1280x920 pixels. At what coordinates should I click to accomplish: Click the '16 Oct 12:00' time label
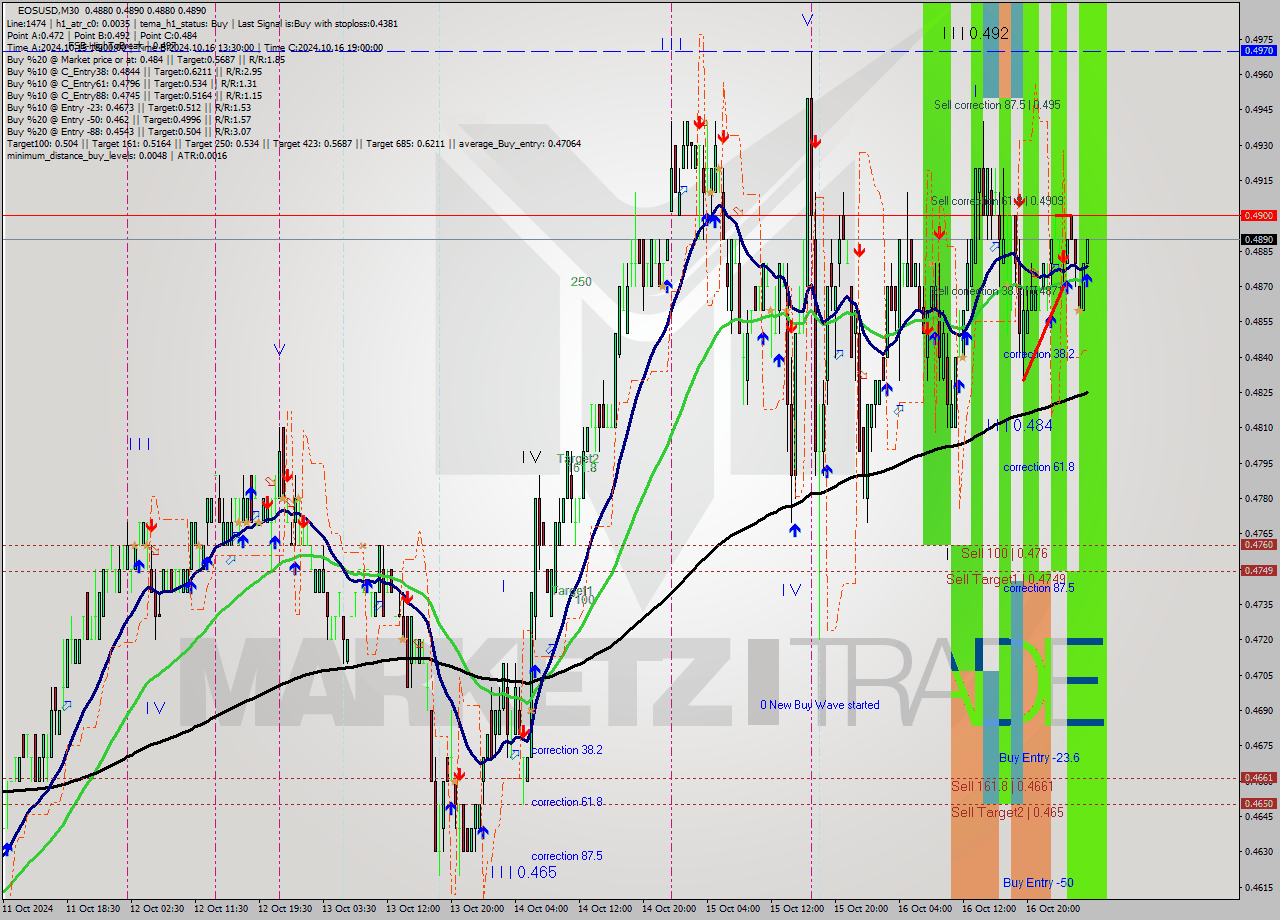pyautogui.click(x=989, y=909)
